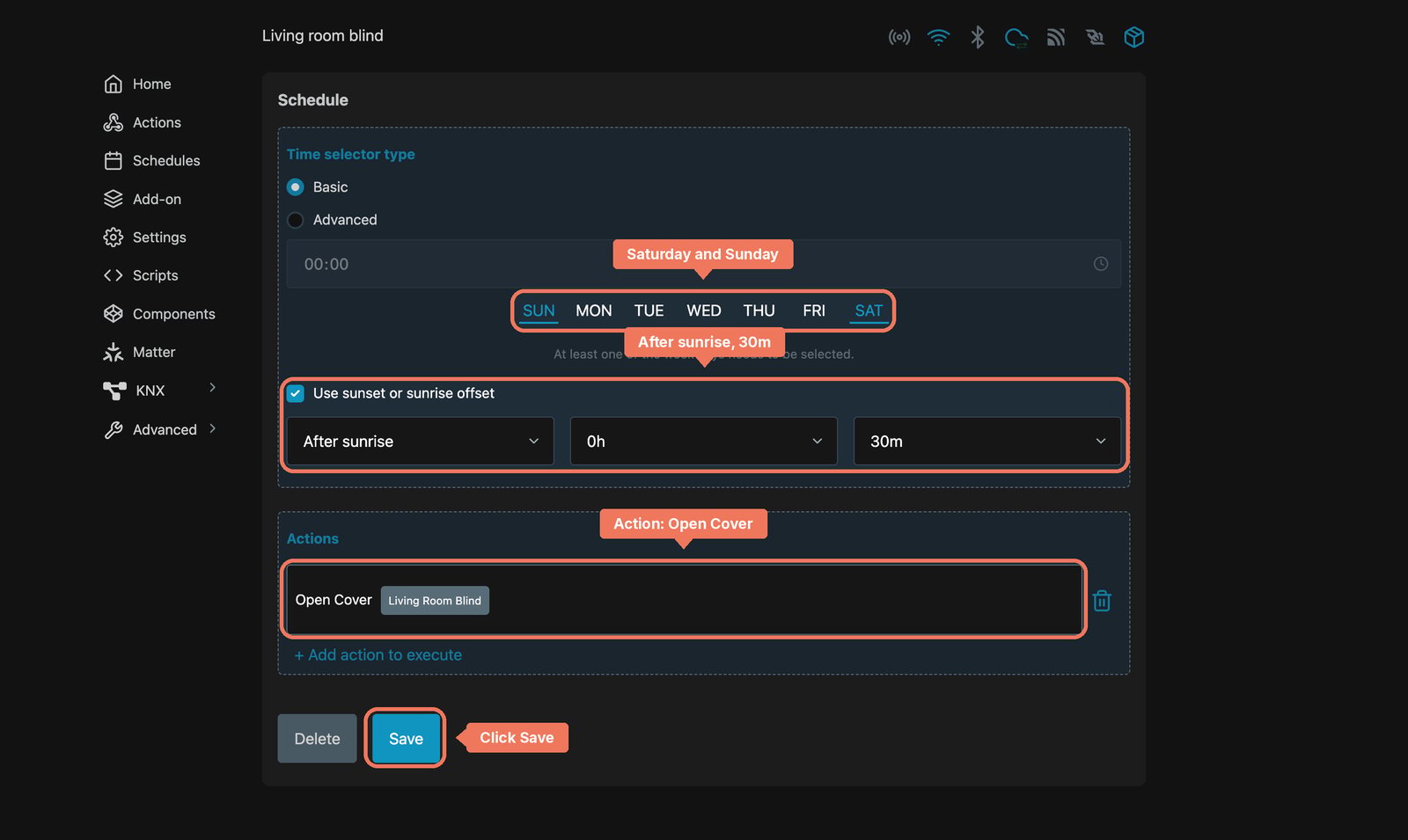Click the Open Cover action row
This screenshot has width=1408, height=840.
click(684, 600)
